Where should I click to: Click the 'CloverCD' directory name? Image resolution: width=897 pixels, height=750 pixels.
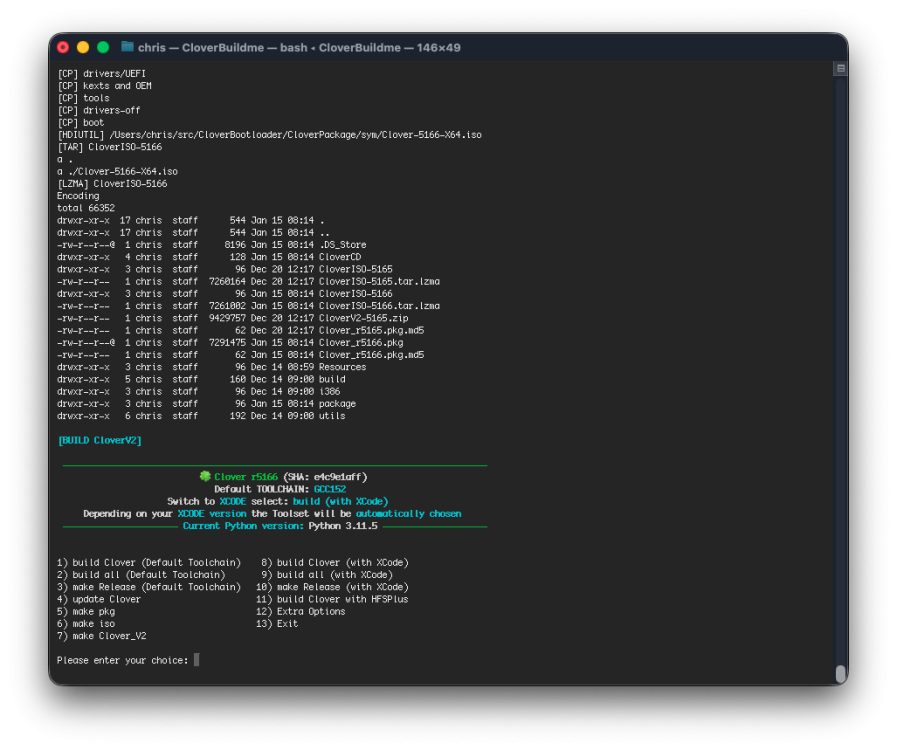[340, 257]
